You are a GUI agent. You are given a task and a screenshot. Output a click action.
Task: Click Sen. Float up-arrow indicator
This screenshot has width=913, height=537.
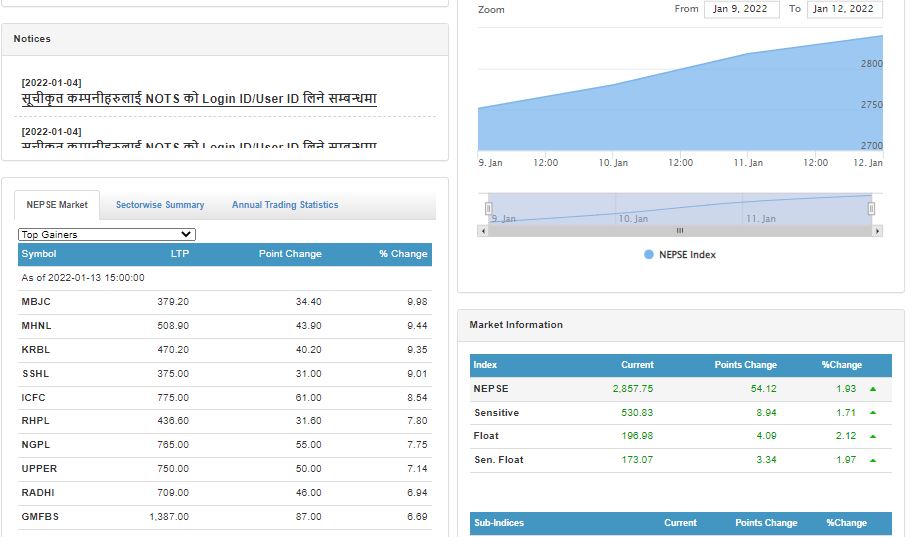[873, 460]
